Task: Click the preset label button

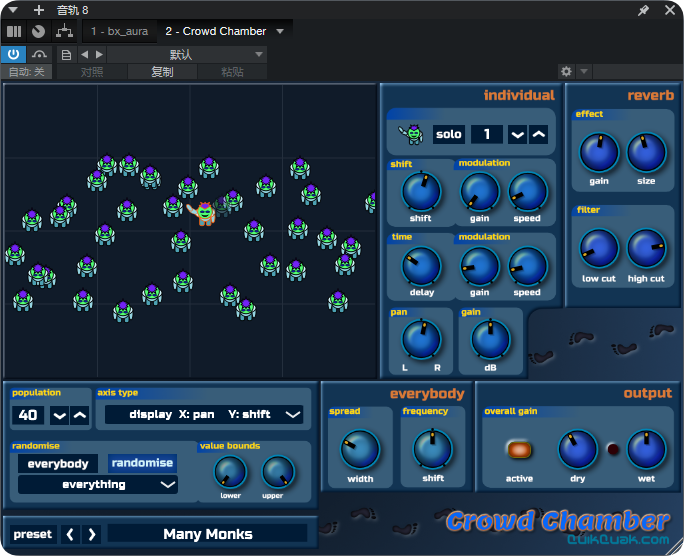Action: 33,534
